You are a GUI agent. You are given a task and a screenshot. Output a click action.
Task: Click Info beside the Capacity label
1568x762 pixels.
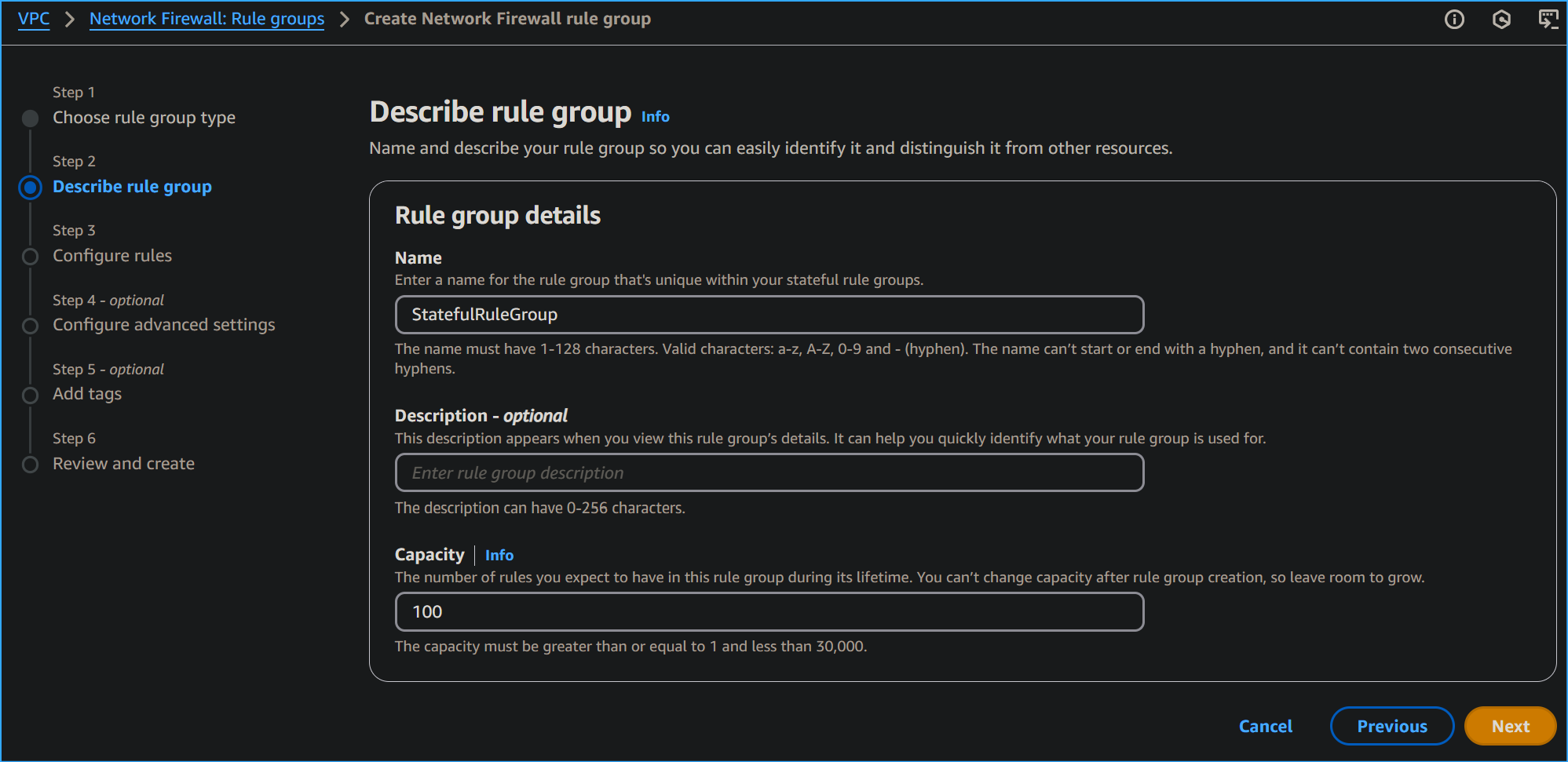pos(499,555)
